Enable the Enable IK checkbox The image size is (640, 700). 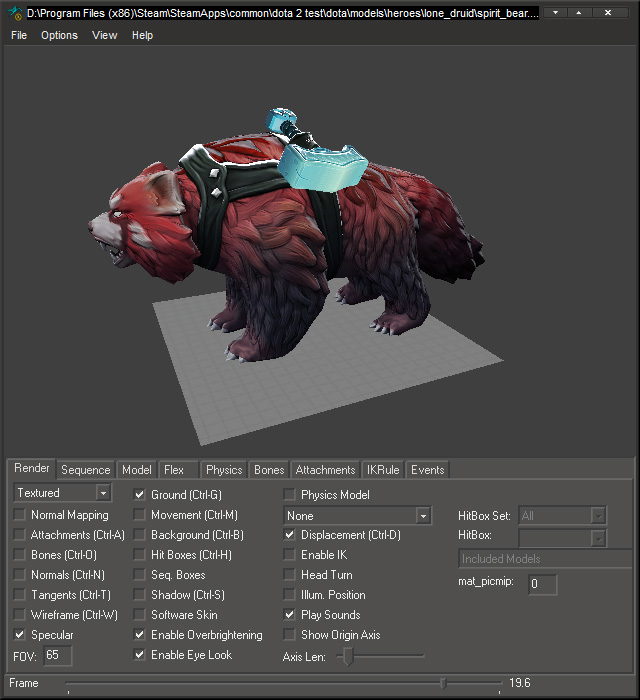pos(290,555)
